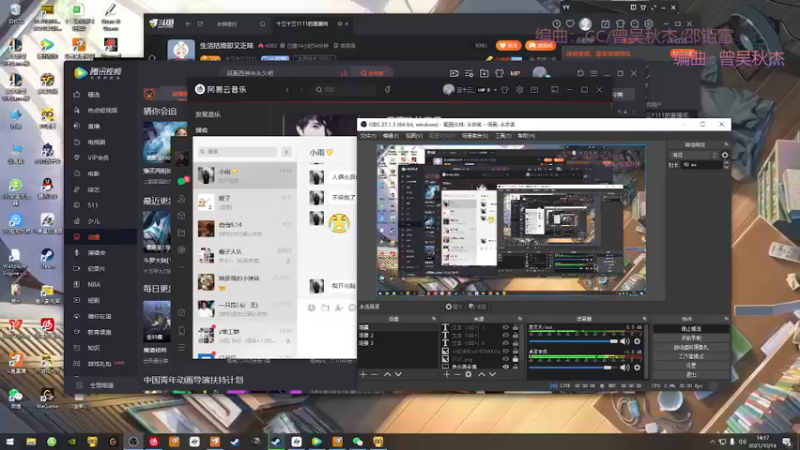Open 设置 from the OBS controls
Image resolution: width=800 pixels, height=450 pixels.
tap(691, 365)
